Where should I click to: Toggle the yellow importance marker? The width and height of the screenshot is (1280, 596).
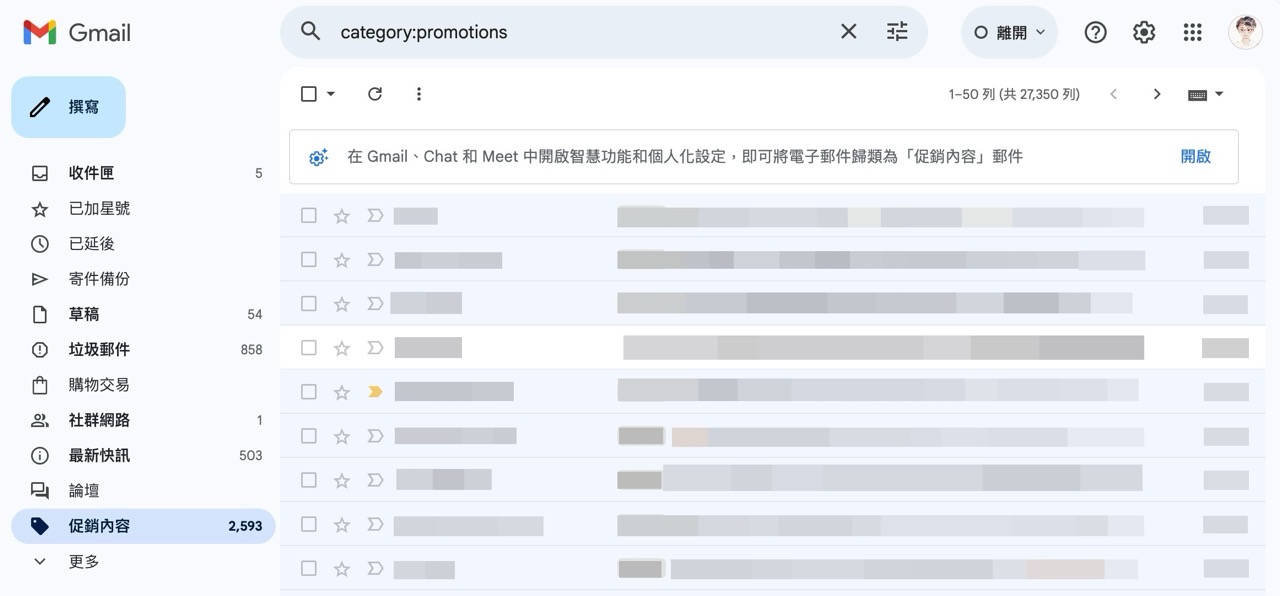(x=375, y=392)
